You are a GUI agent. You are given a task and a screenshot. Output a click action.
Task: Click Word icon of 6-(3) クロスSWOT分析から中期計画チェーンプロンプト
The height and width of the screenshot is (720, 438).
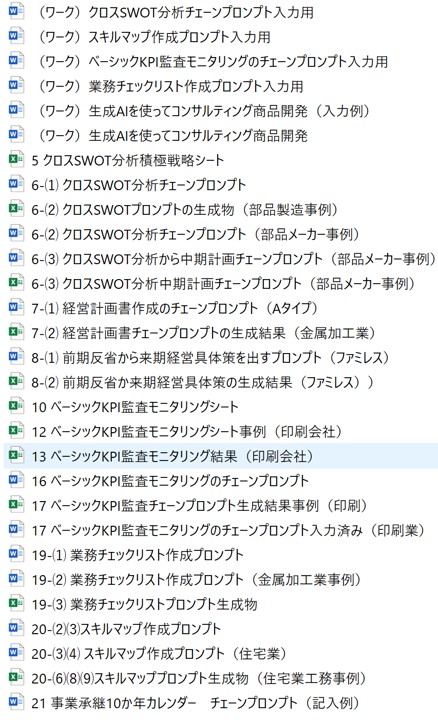(x=16, y=258)
